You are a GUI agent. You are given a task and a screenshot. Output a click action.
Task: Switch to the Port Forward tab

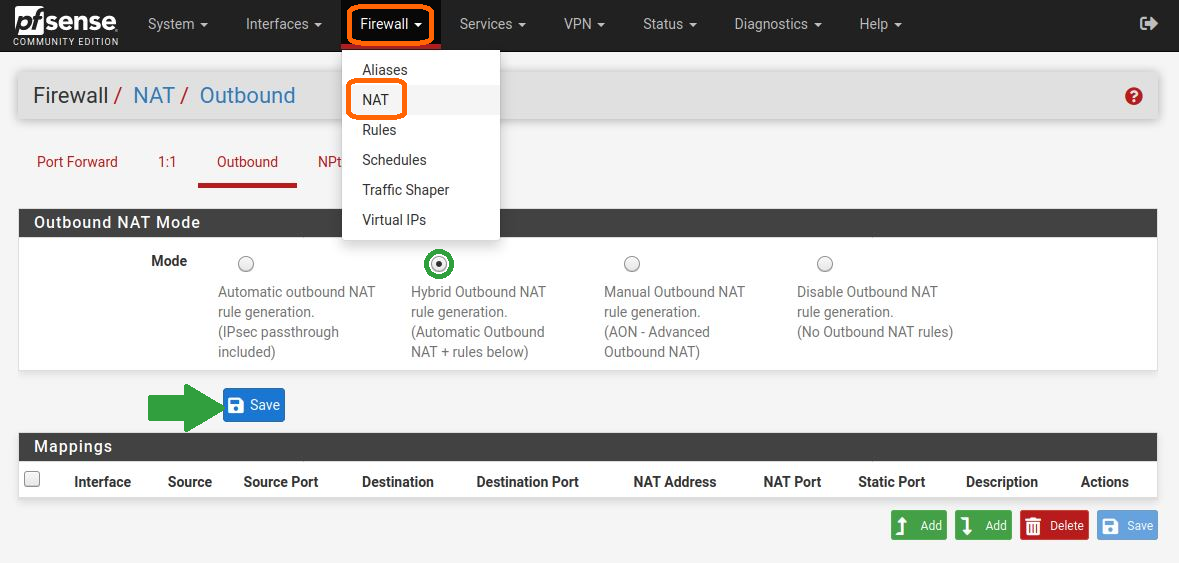click(x=77, y=162)
